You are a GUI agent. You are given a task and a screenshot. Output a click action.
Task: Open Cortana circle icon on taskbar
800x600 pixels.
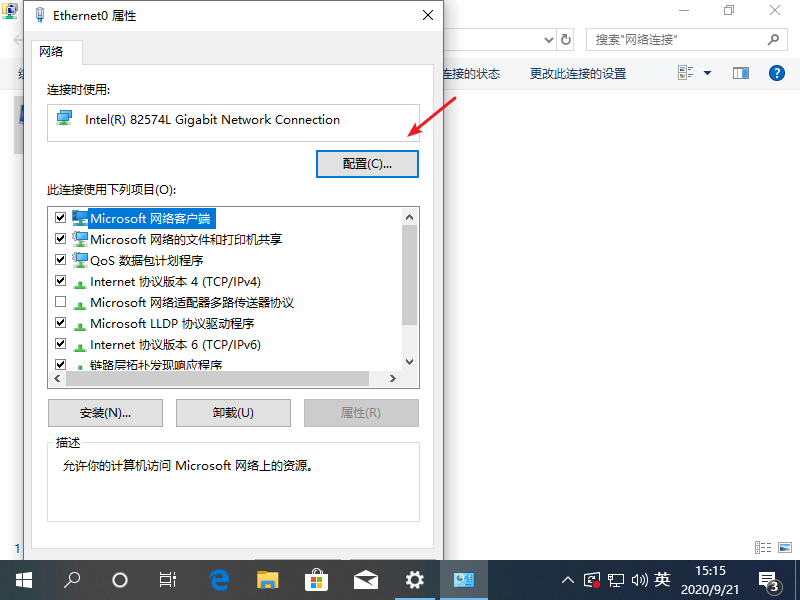[119, 580]
